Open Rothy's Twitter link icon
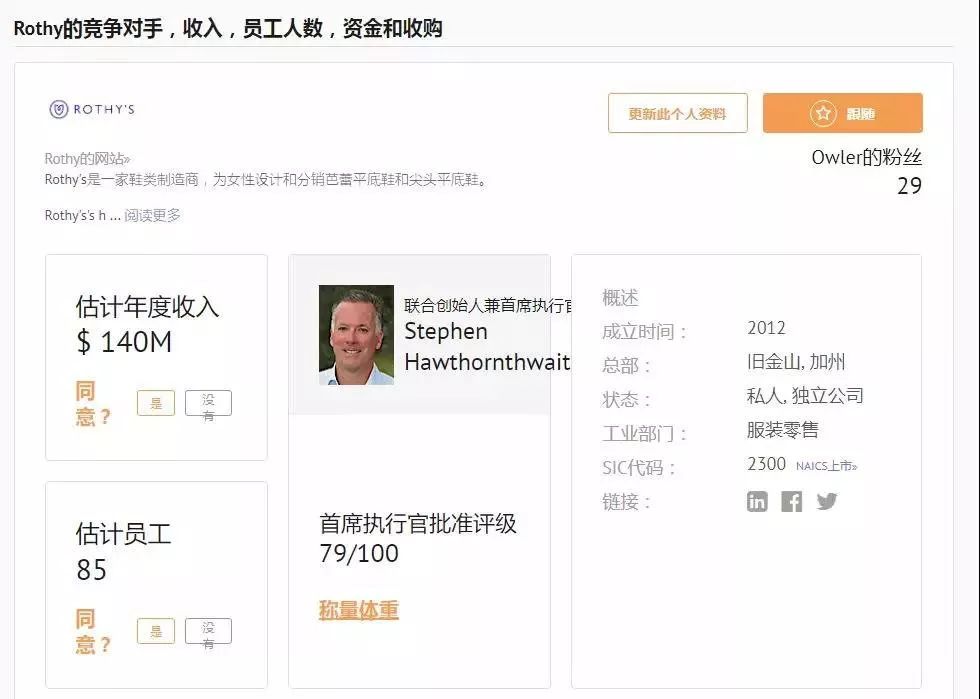This screenshot has height=699, width=980. click(826, 501)
